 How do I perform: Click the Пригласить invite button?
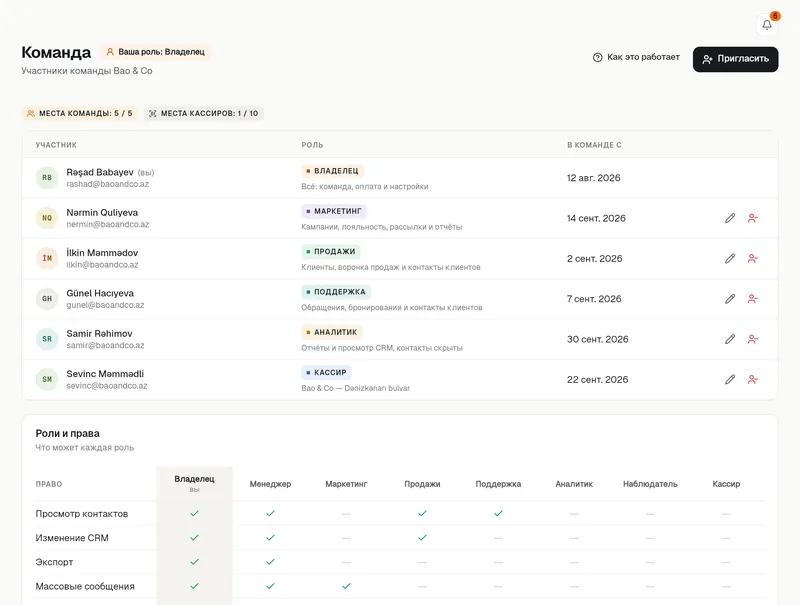point(735,59)
